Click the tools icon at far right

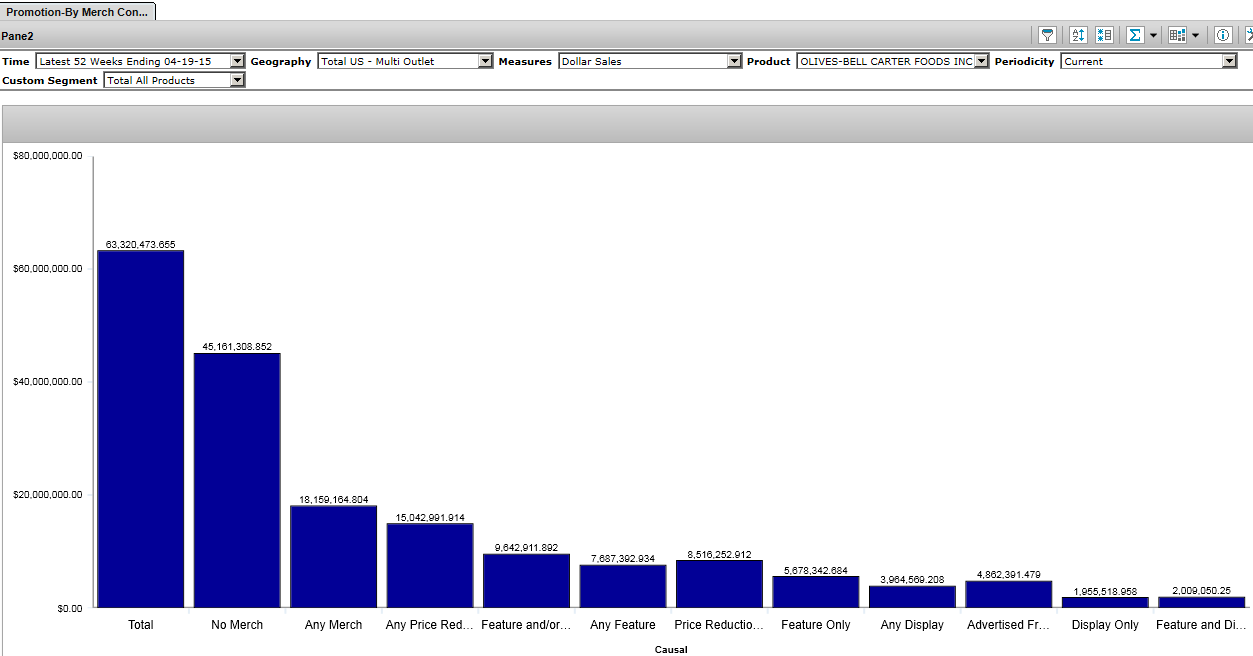pos(1248,35)
